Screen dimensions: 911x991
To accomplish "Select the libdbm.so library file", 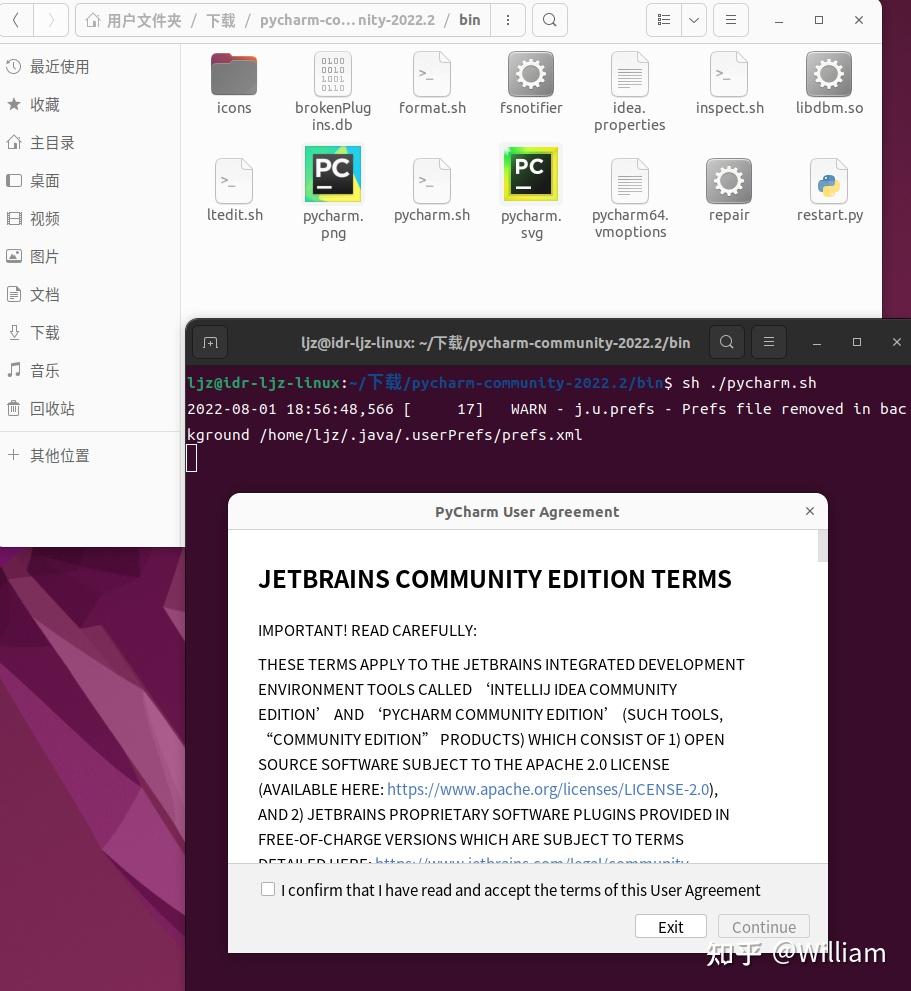I will coord(829,75).
